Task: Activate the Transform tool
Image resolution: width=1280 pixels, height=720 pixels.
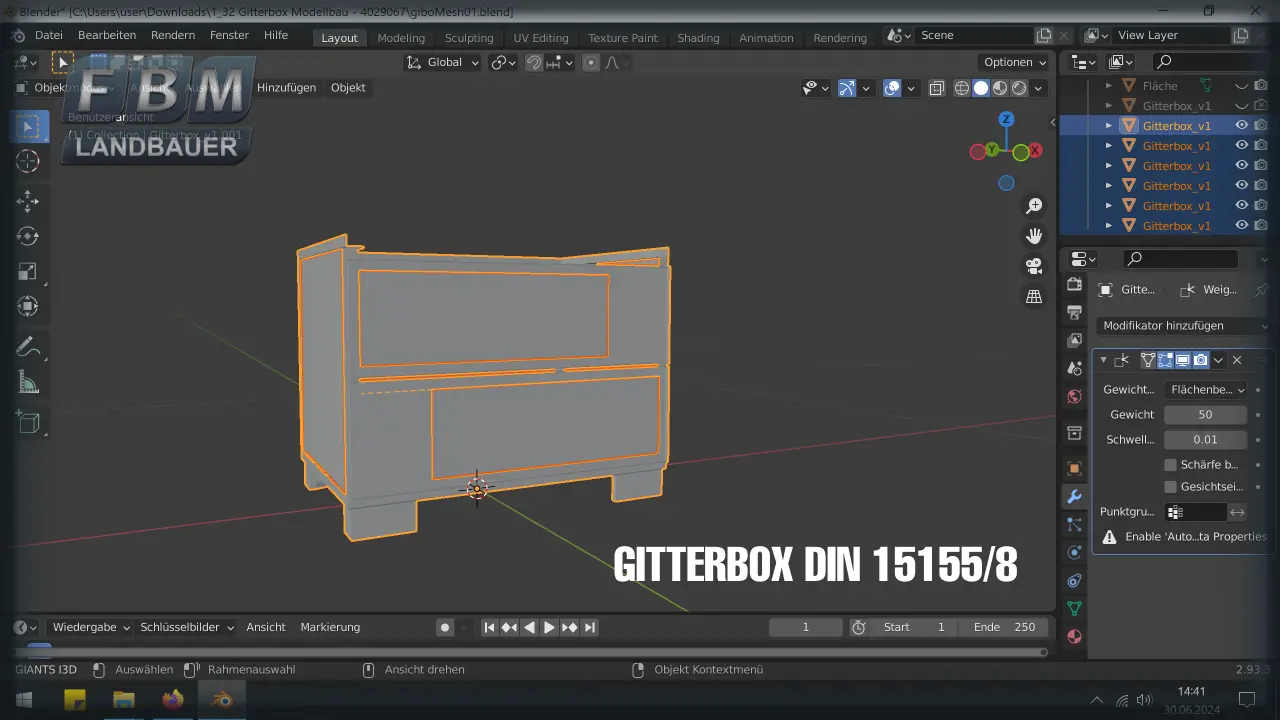Action: click(x=29, y=307)
